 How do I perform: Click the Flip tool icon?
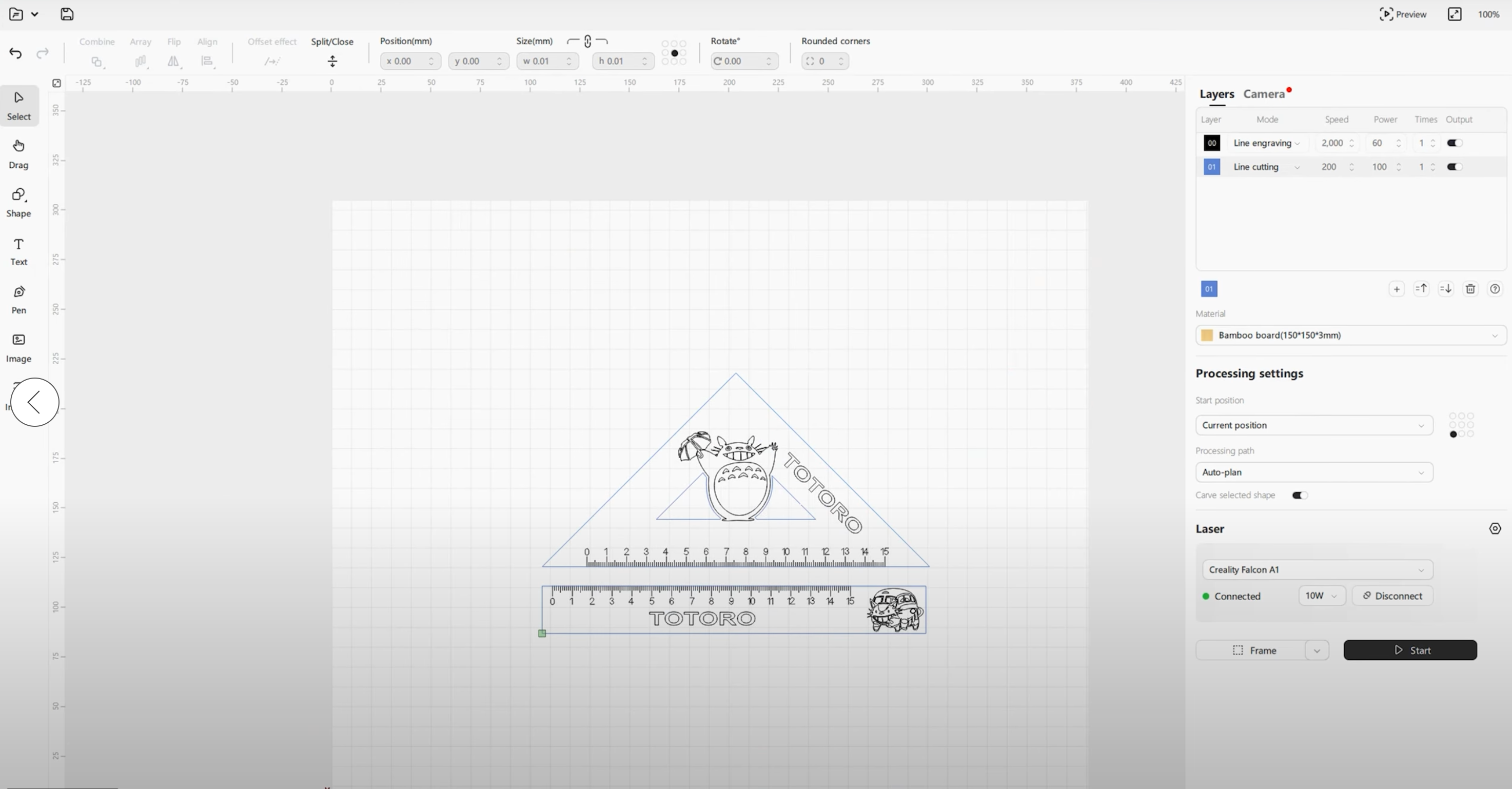pos(174,61)
